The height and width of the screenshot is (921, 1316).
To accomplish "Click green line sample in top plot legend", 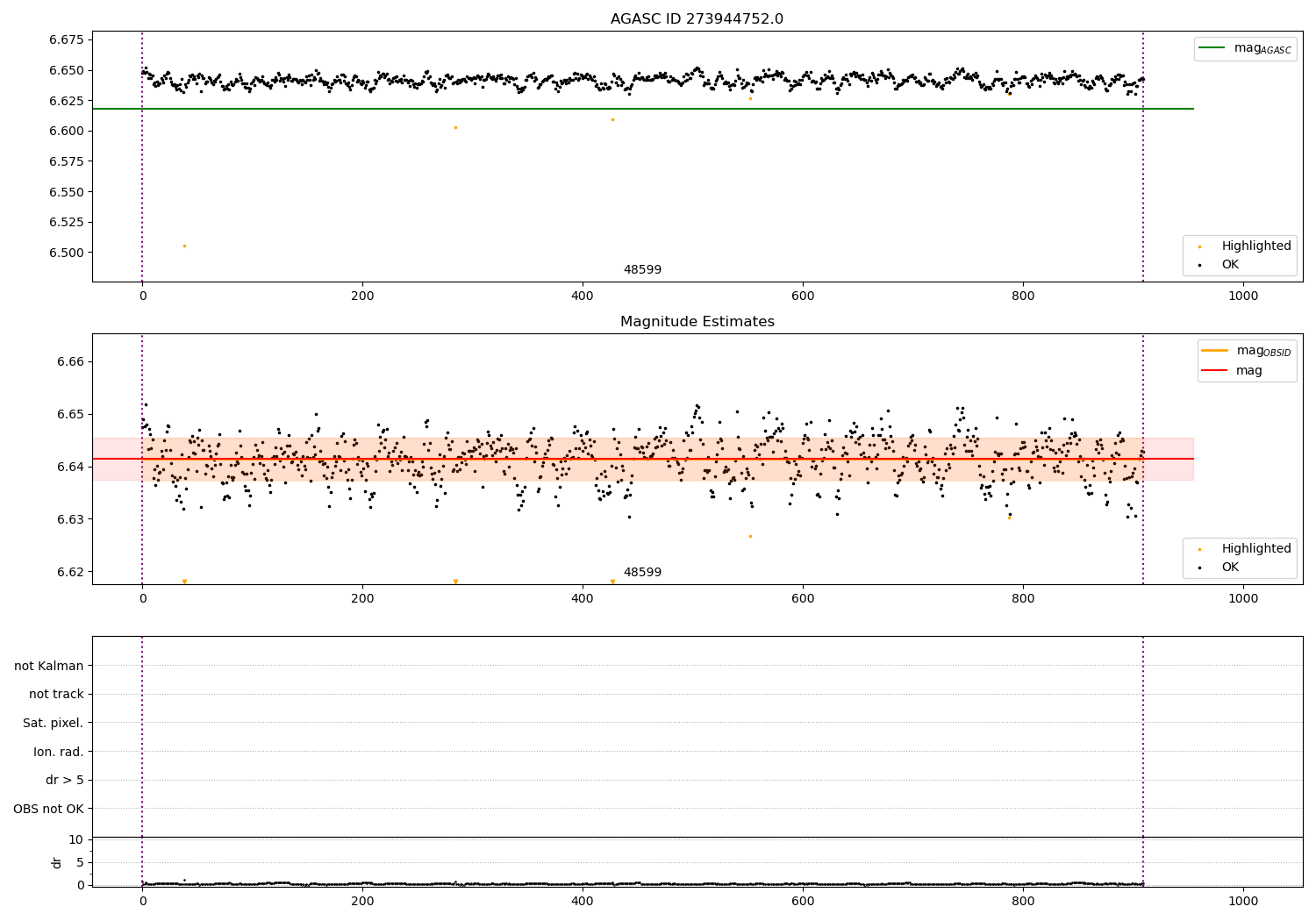I will coord(1212,48).
